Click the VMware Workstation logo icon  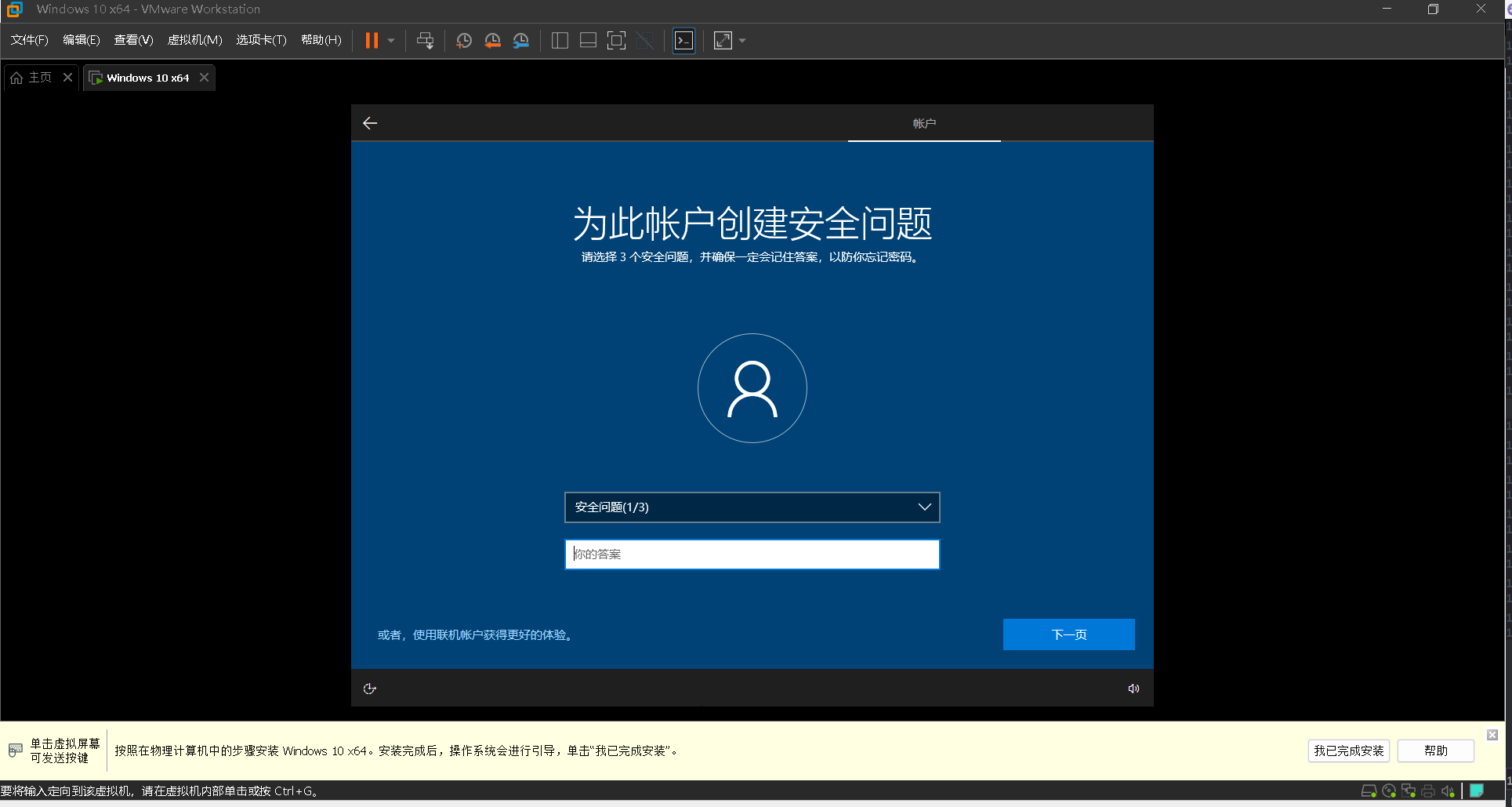14,9
